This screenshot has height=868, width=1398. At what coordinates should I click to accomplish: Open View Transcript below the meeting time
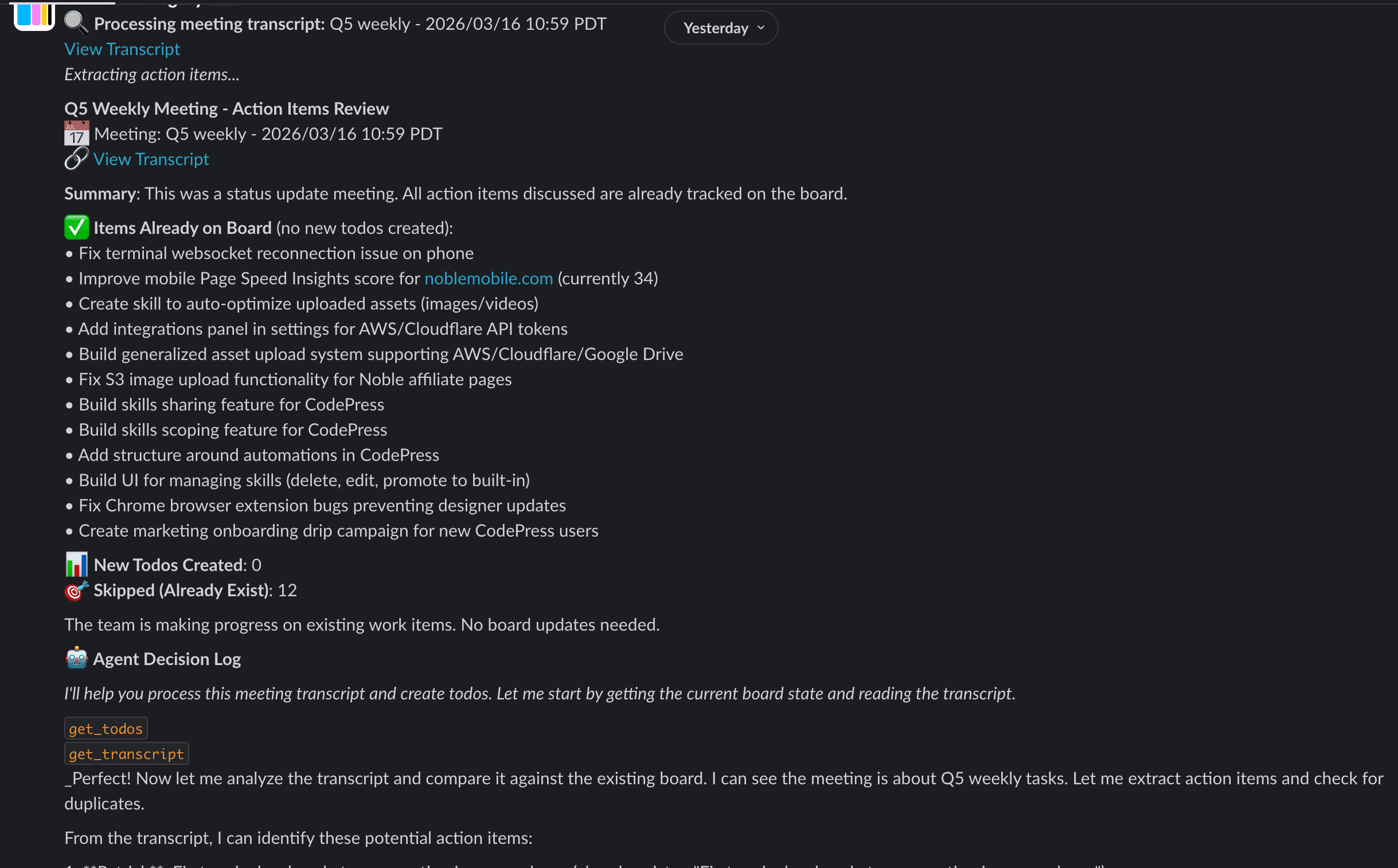(151, 158)
